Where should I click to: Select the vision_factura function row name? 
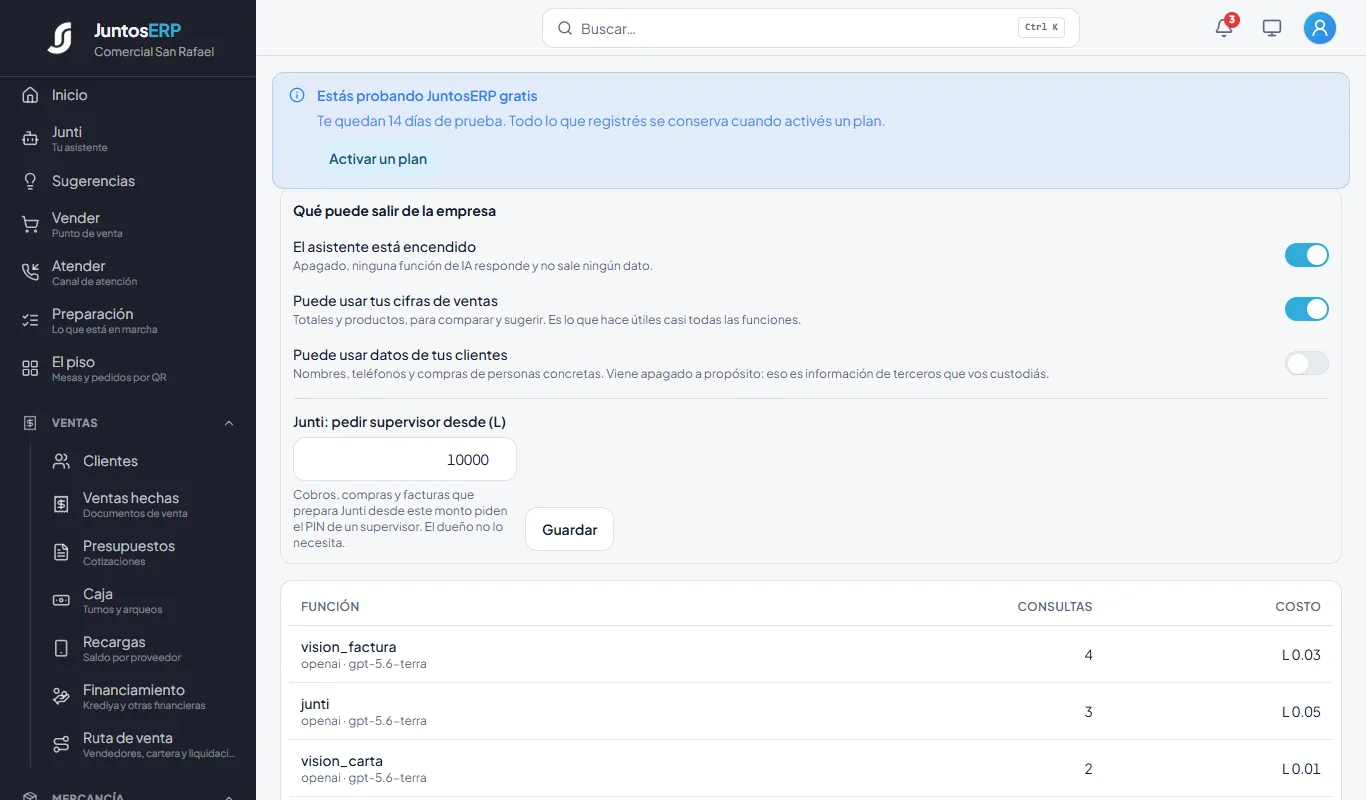[349, 647]
